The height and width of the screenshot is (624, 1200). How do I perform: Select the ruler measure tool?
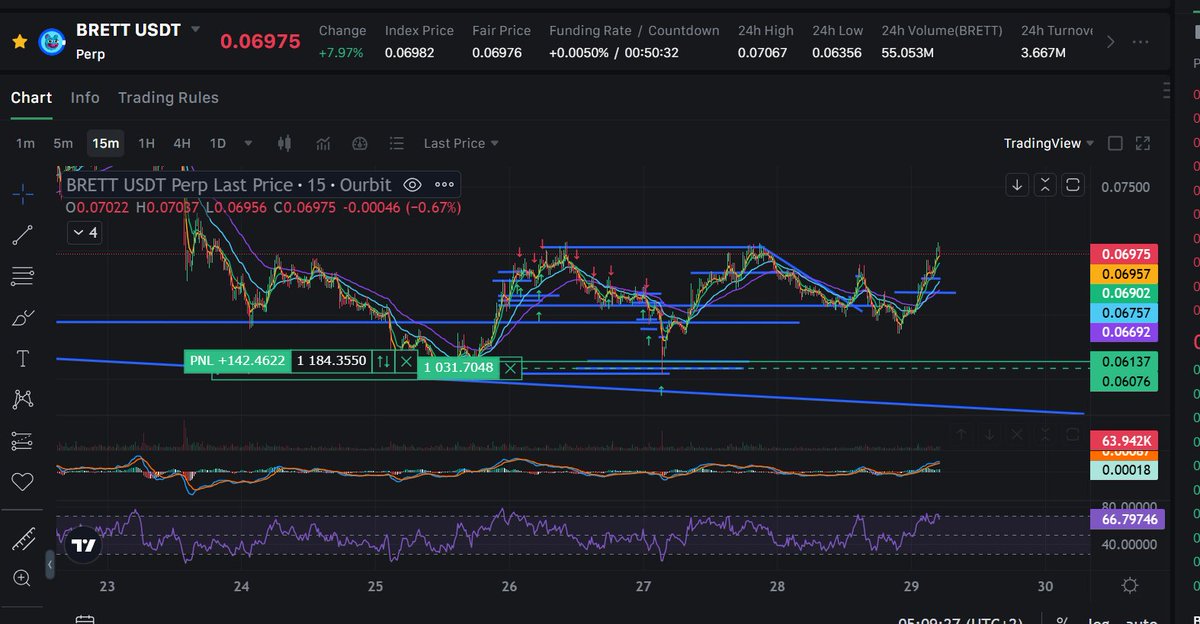pyautogui.click(x=24, y=538)
